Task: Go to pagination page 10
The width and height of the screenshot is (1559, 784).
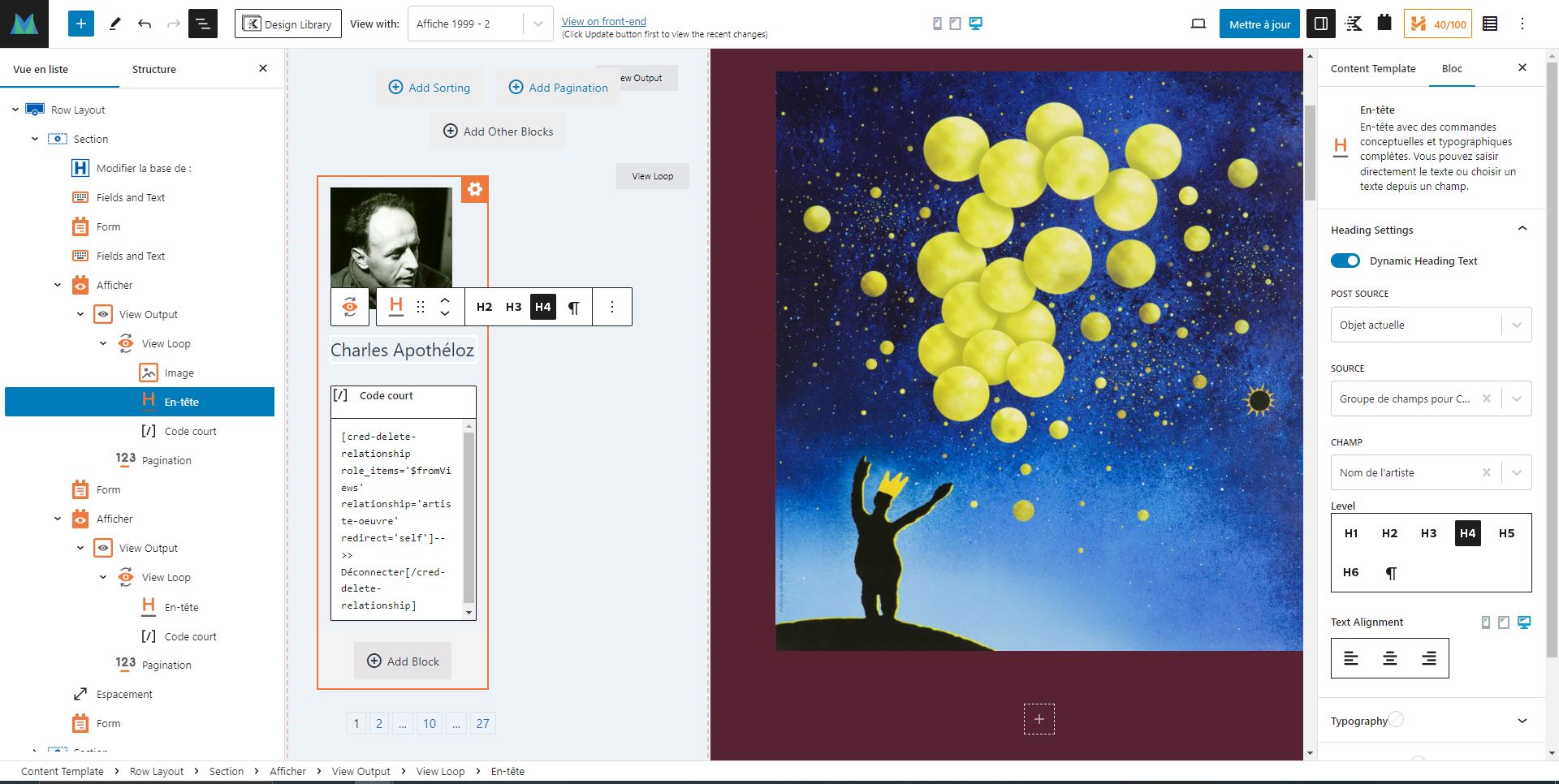Action: [430, 723]
